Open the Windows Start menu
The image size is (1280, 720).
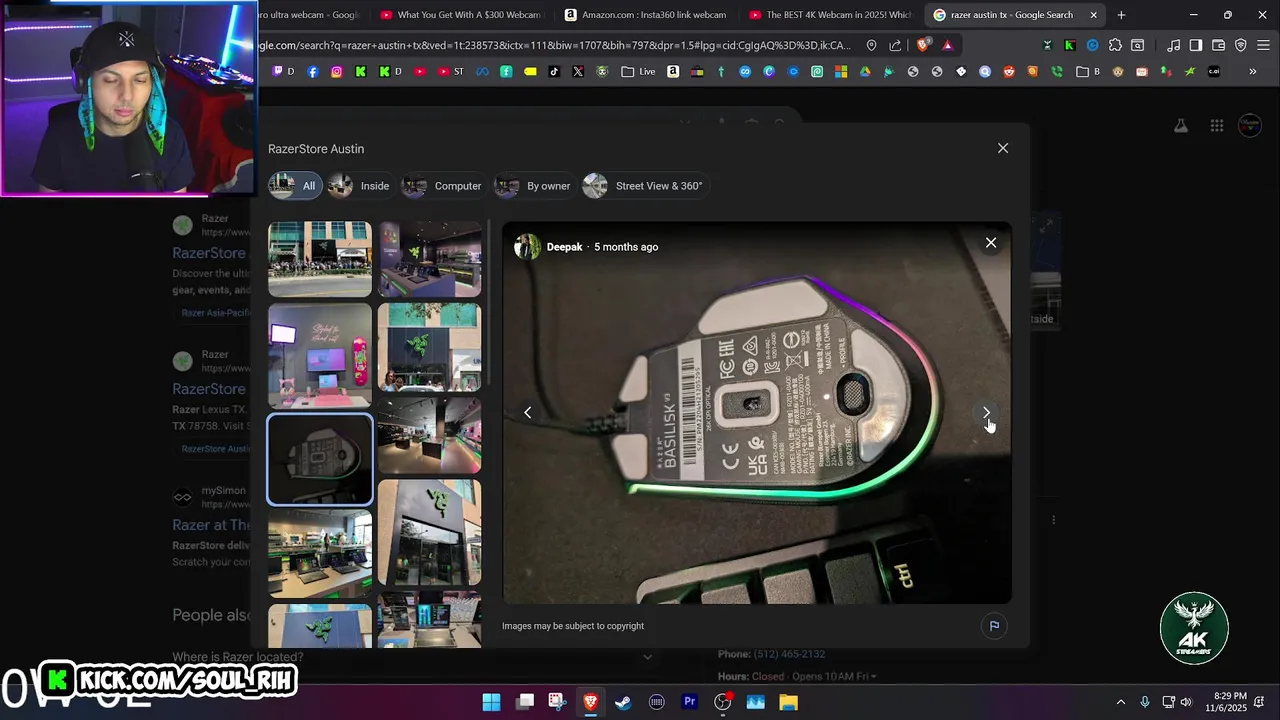pyautogui.click(x=491, y=702)
